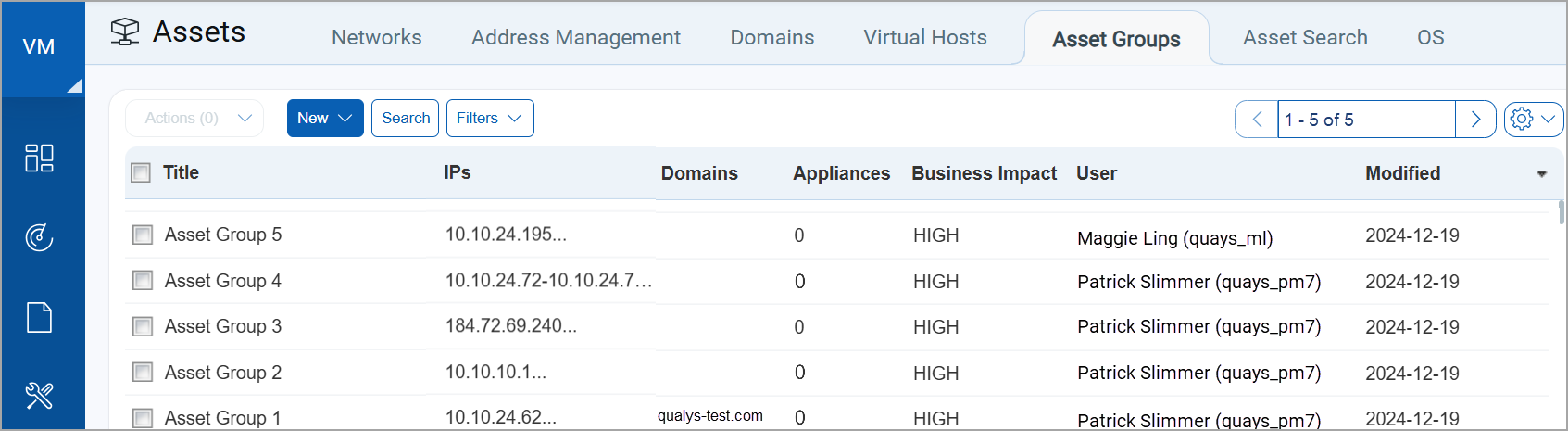Screen dimensions: 1568x431
Task: Open the Reports document icon in sidebar
Action: (x=39, y=317)
